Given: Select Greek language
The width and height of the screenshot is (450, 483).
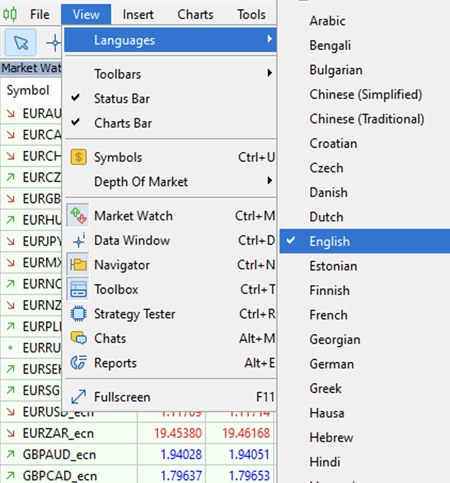Looking at the screenshot, I should [365, 388].
